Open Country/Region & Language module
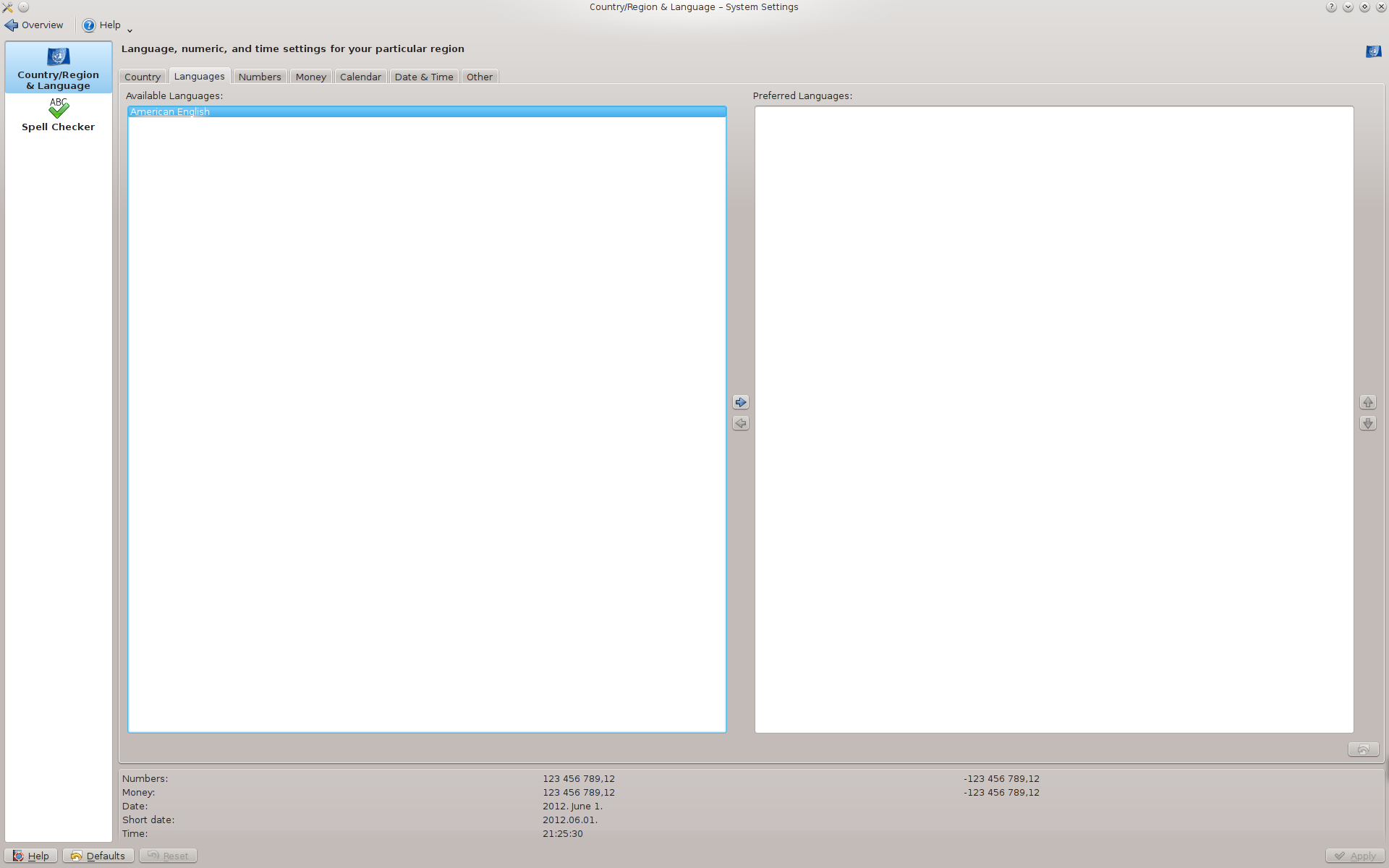The height and width of the screenshot is (868, 1389). [58, 67]
